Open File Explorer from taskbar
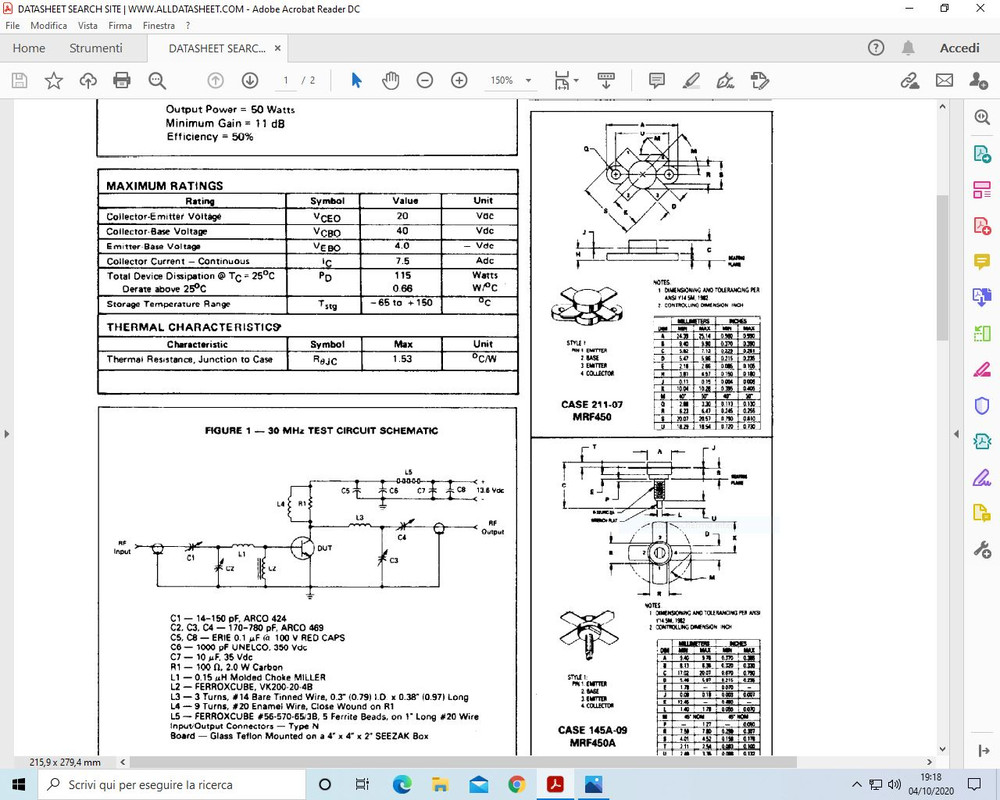The width and height of the screenshot is (1000, 800). tap(440, 784)
